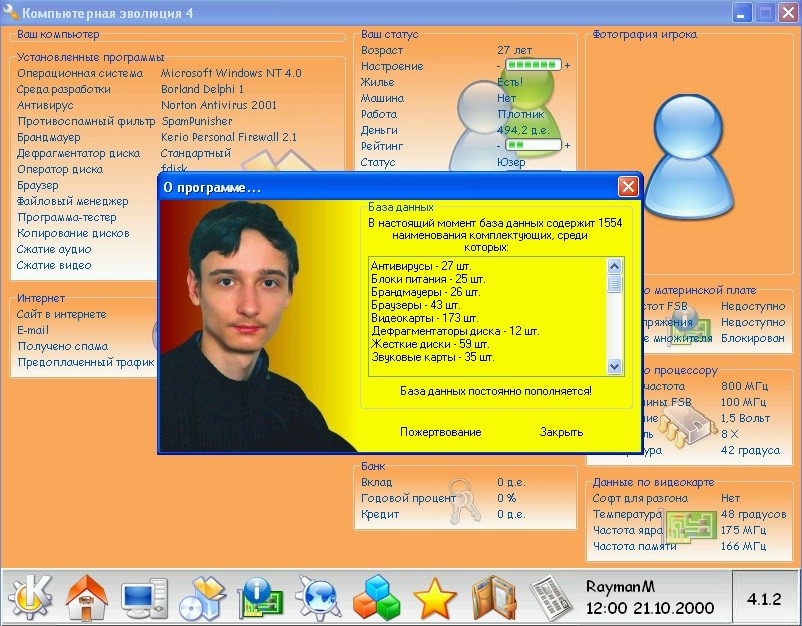The image size is (802, 626).
Task: Click the colored cubes icon
Action: (x=376, y=598)
